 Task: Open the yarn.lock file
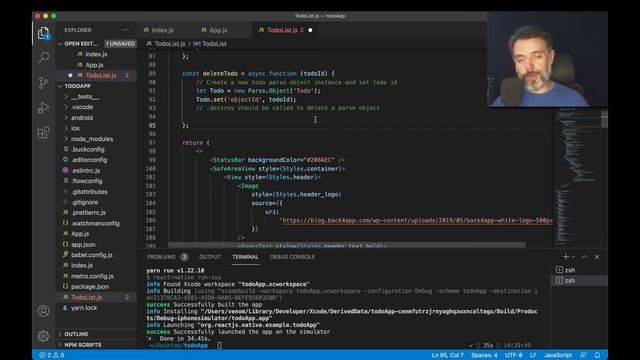tap(84, 308)
